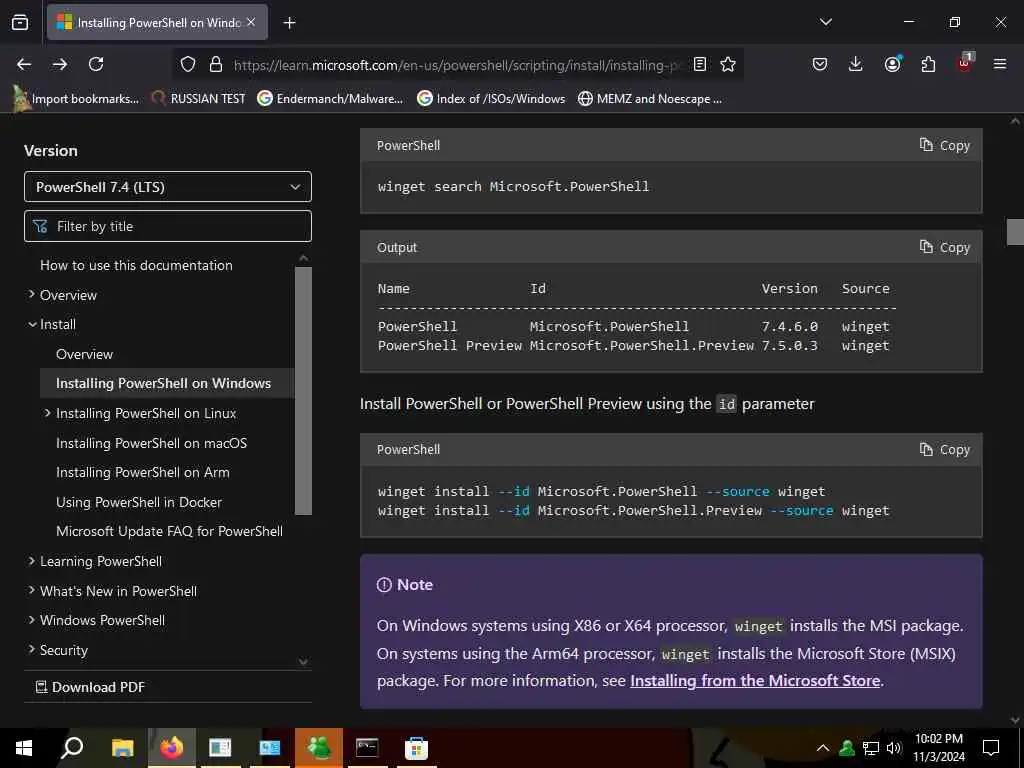Open the terminal window taskbar icon
Screen dimensions: 1024x768
(367, 748)
